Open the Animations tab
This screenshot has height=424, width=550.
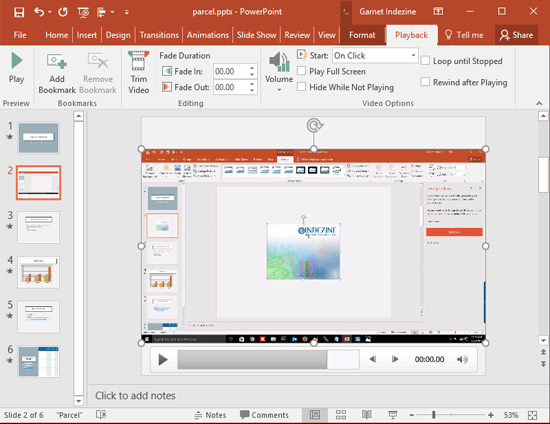208,35
